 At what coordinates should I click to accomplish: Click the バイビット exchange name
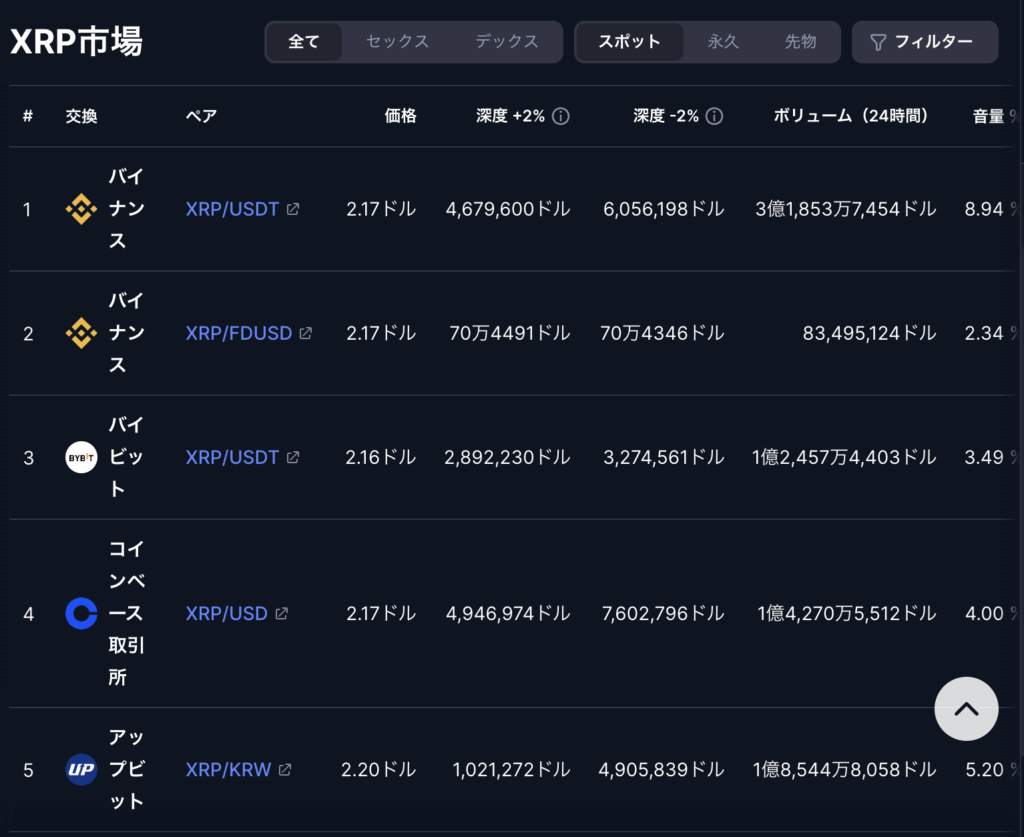coord(126,457)
